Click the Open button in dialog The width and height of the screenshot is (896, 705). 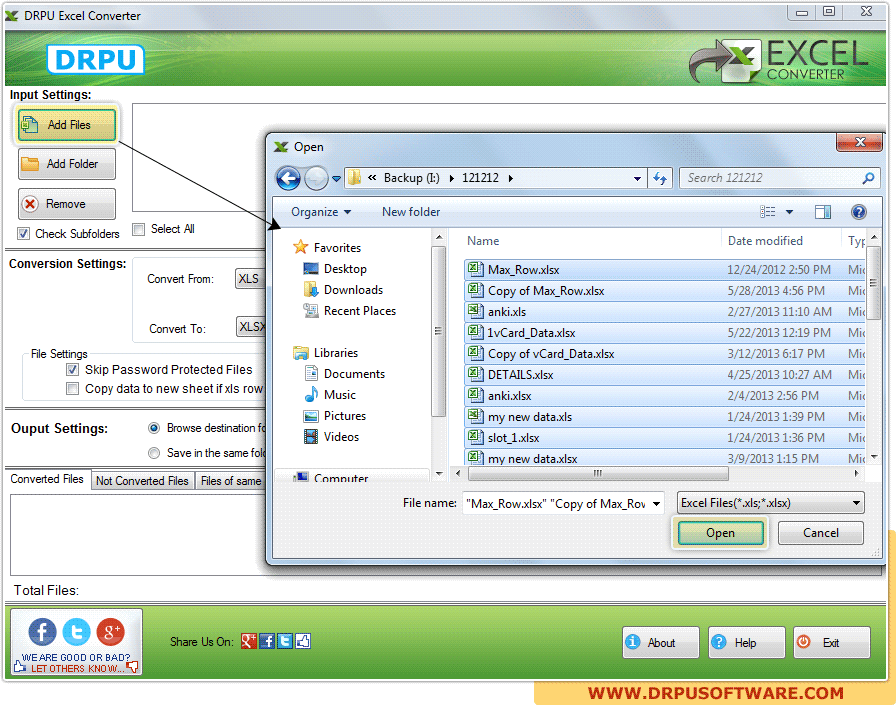point(720,533)
